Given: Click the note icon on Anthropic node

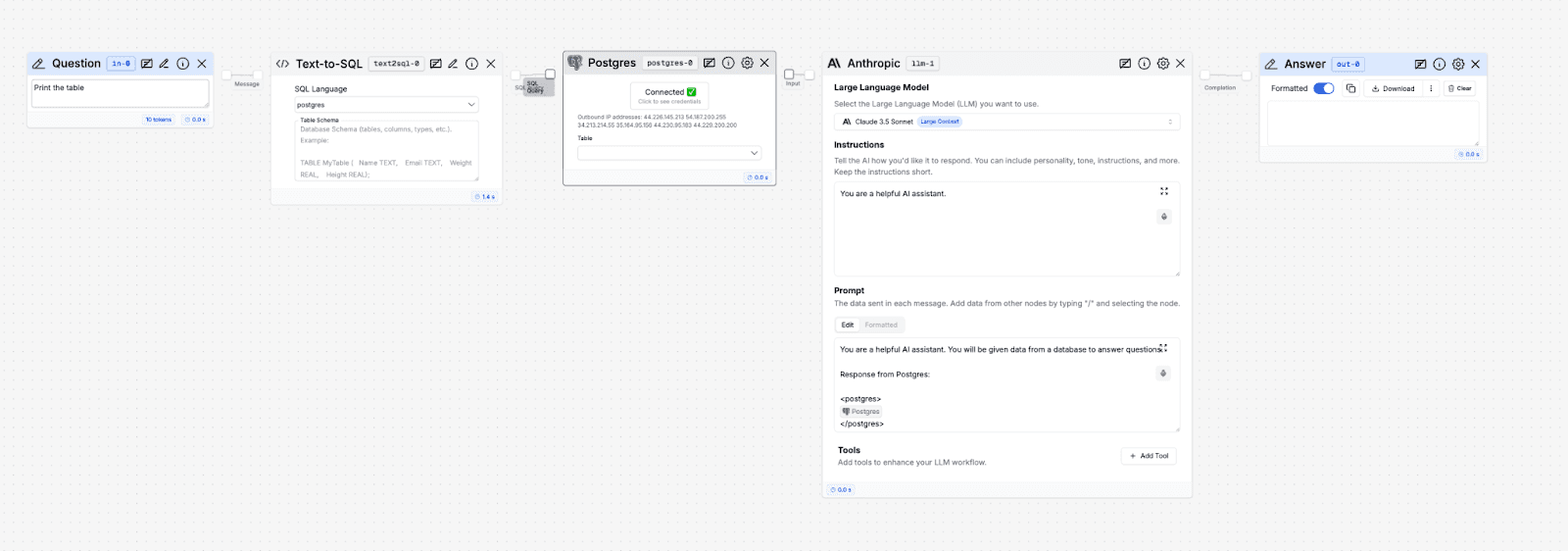Looking at the screenshot, I should [1125, 64].
